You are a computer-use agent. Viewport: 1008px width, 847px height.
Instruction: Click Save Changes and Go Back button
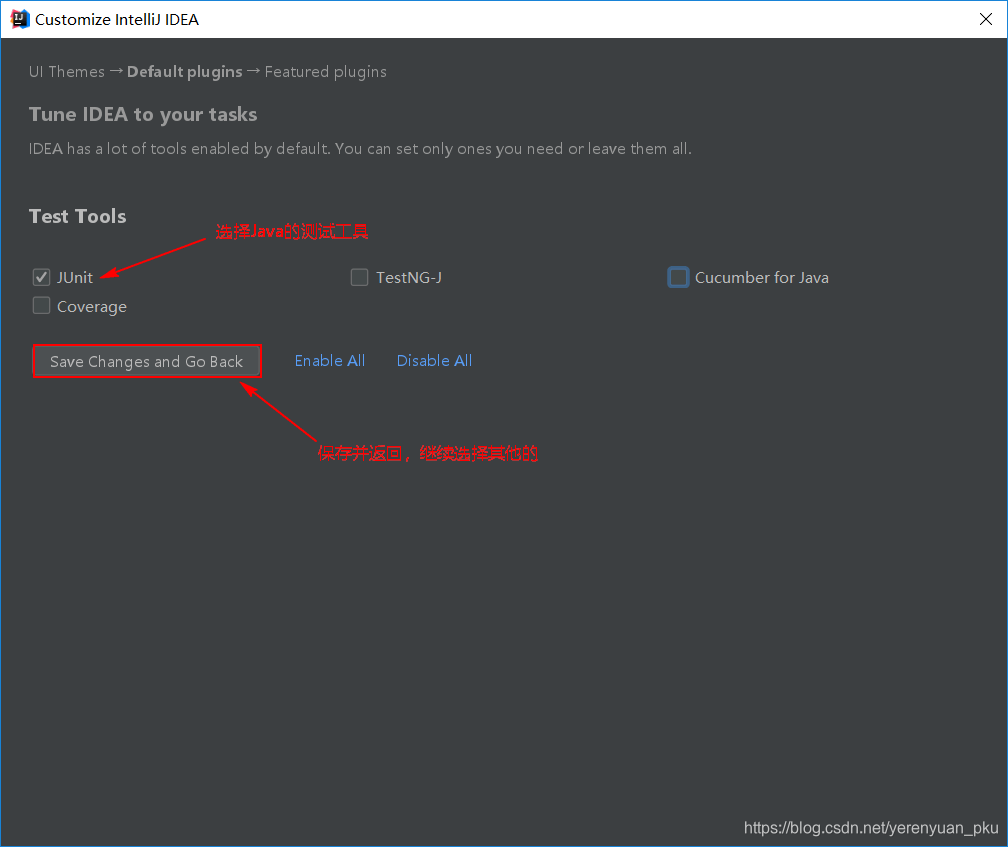(147, 361)
